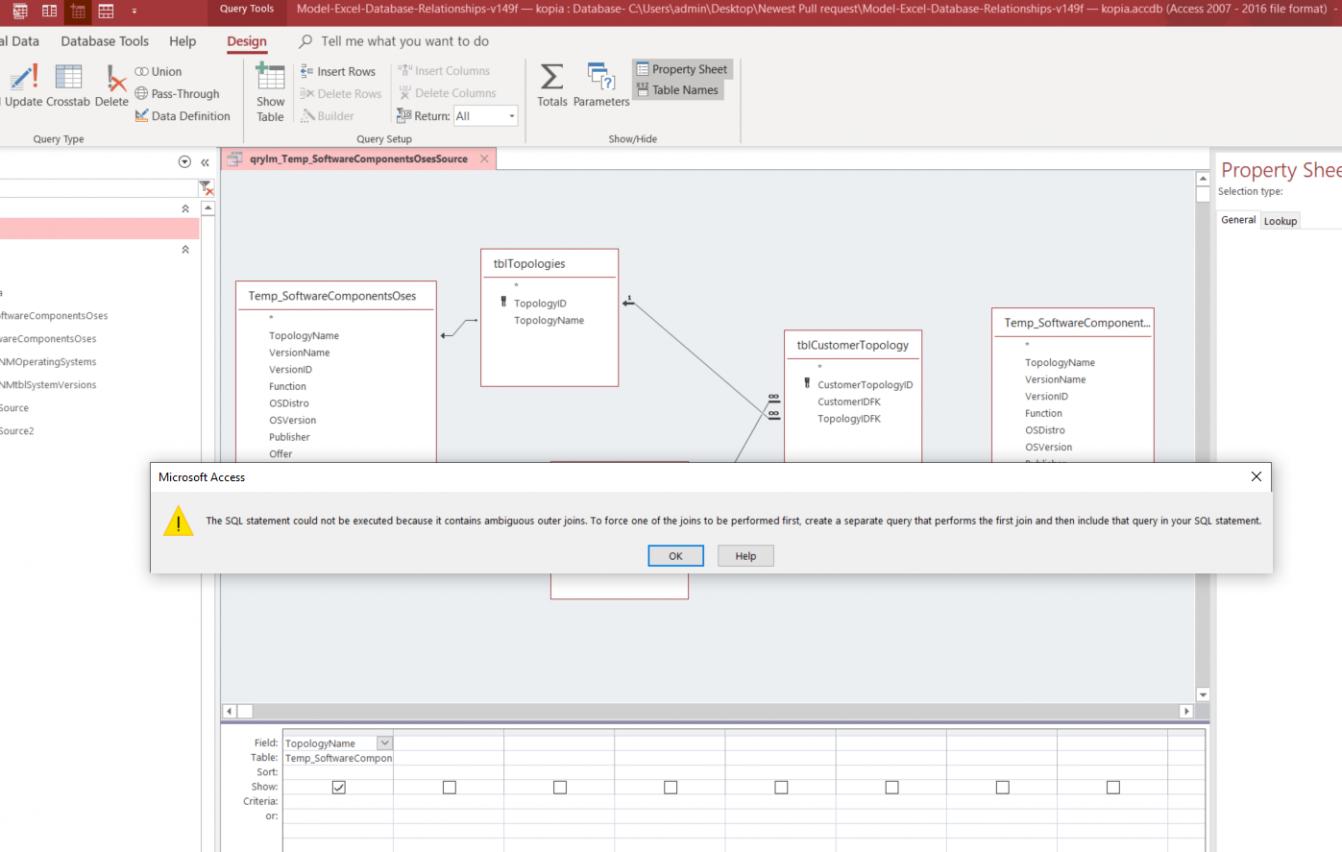The height and width of the screenshot is (852, 1342).
Task: Click the navigation pane search box
Action: click(x=98, y=188)
